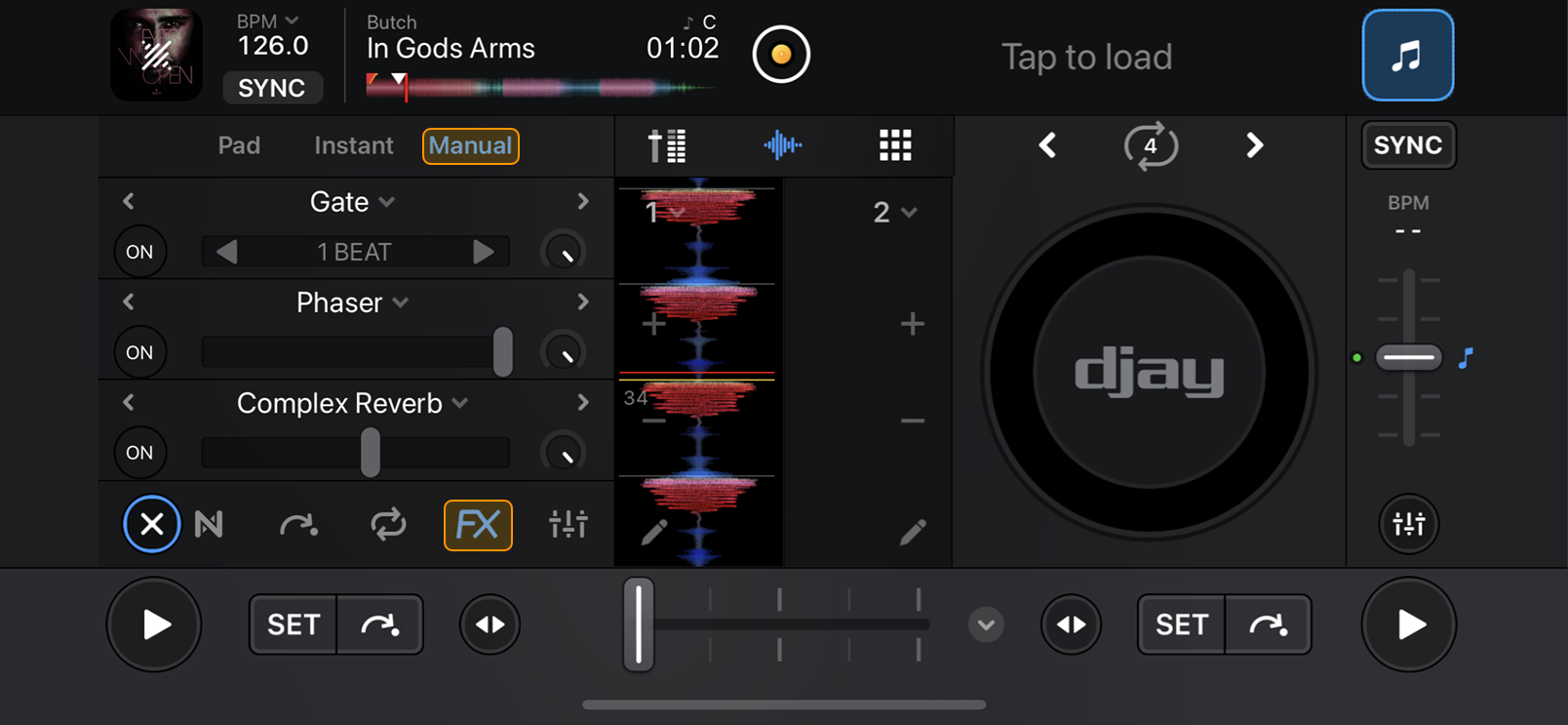Click the Complex Reverb amount slider handle

coord(370,452)
